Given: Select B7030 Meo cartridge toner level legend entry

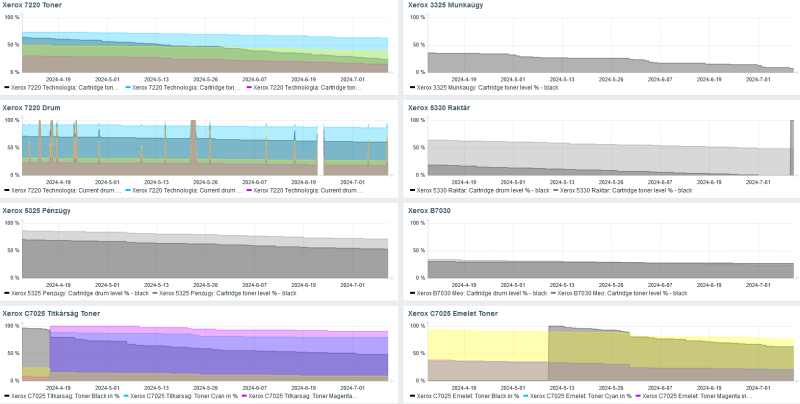Looking at the screenshot, I should 618,293.
